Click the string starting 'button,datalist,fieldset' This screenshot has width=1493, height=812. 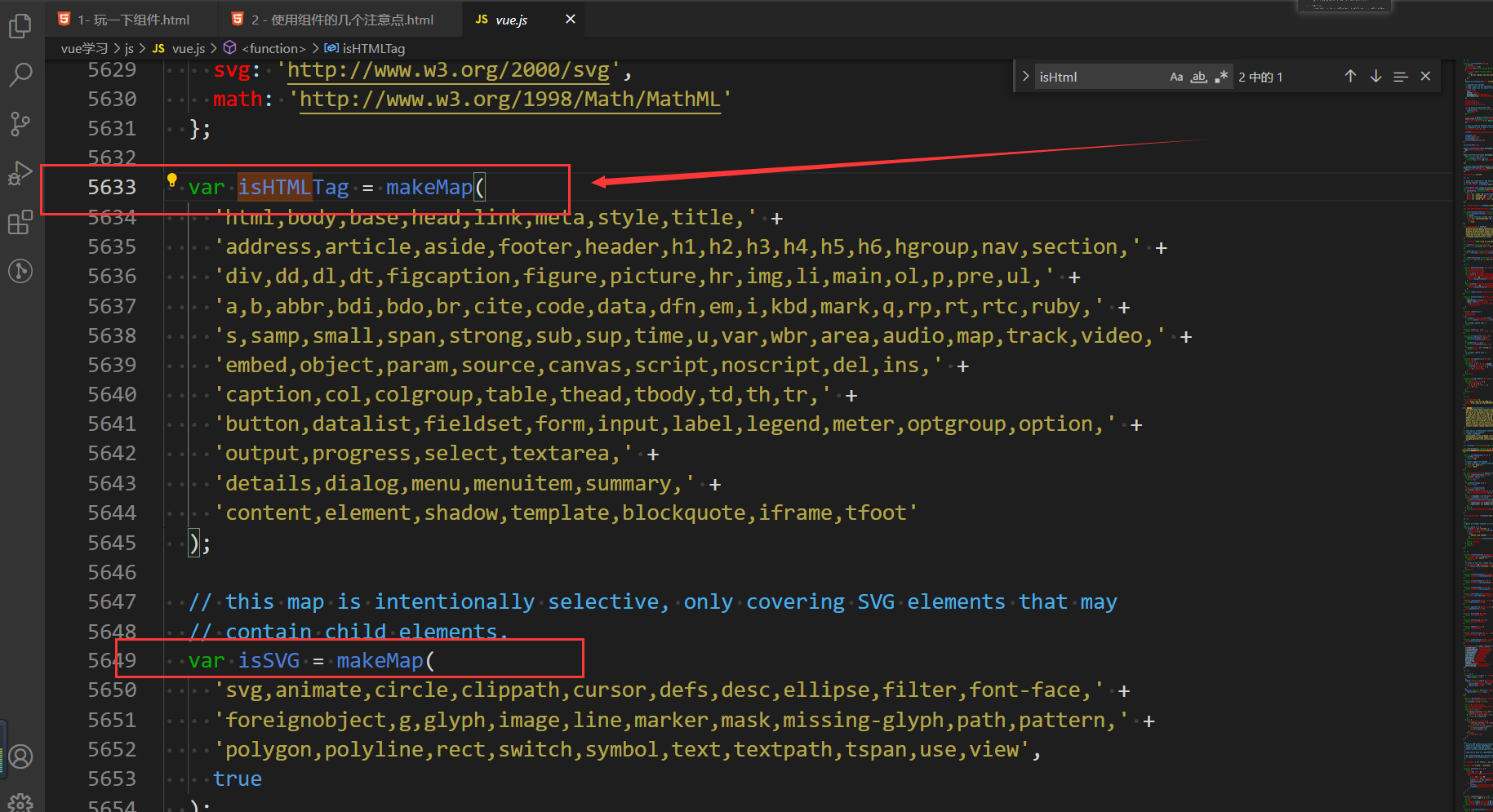coord(665,424)
